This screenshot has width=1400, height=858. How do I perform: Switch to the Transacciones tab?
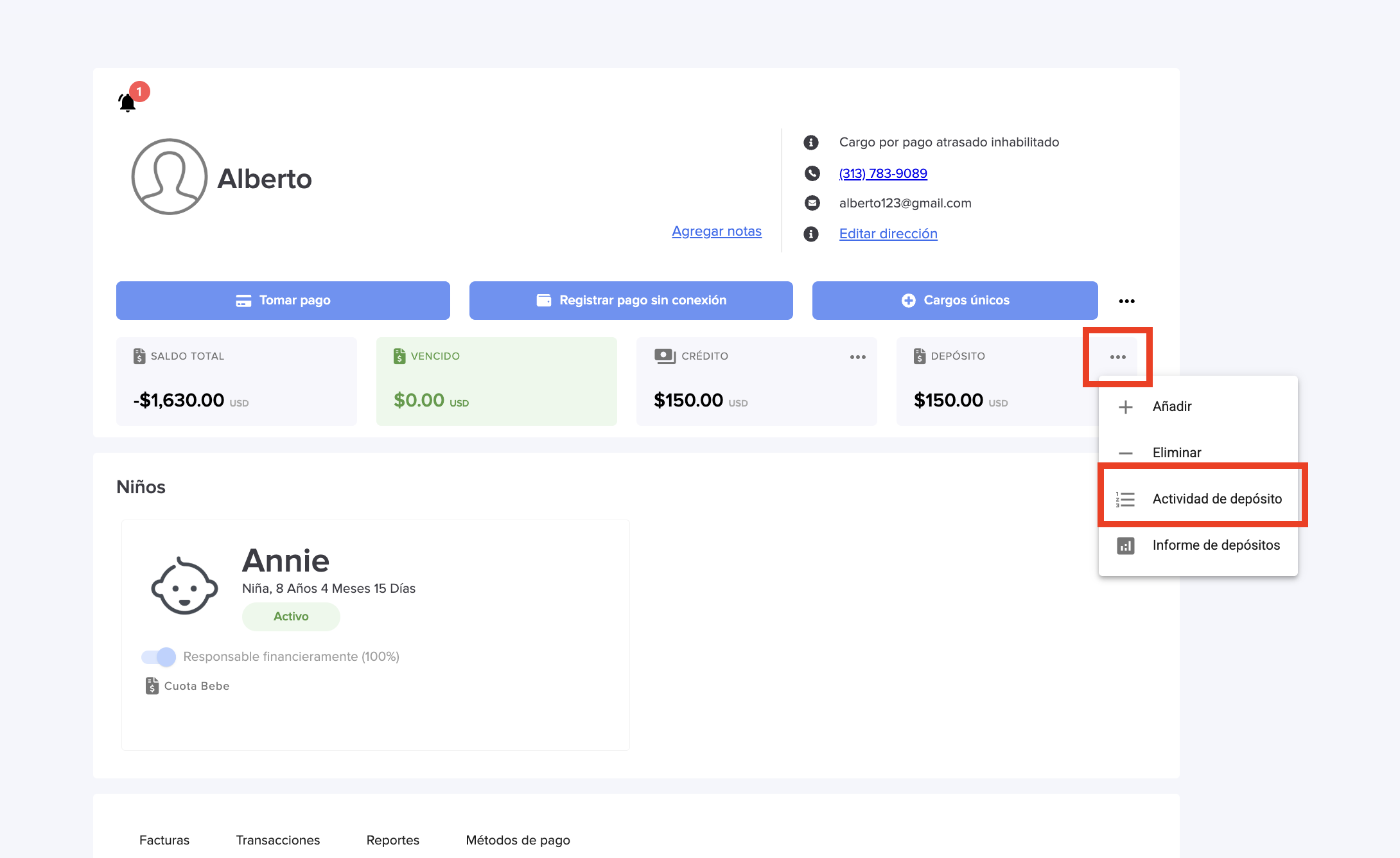tap(277, 840)
